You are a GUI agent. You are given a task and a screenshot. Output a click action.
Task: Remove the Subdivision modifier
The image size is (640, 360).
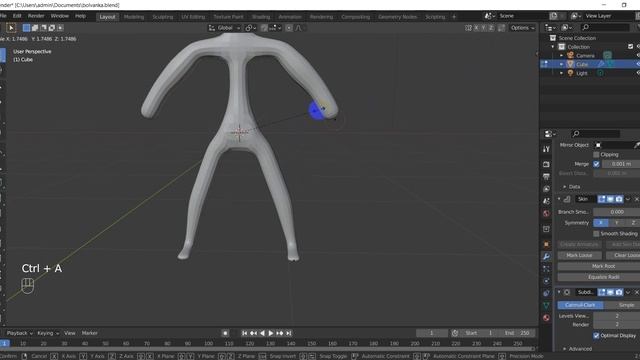tap(636, 292)
